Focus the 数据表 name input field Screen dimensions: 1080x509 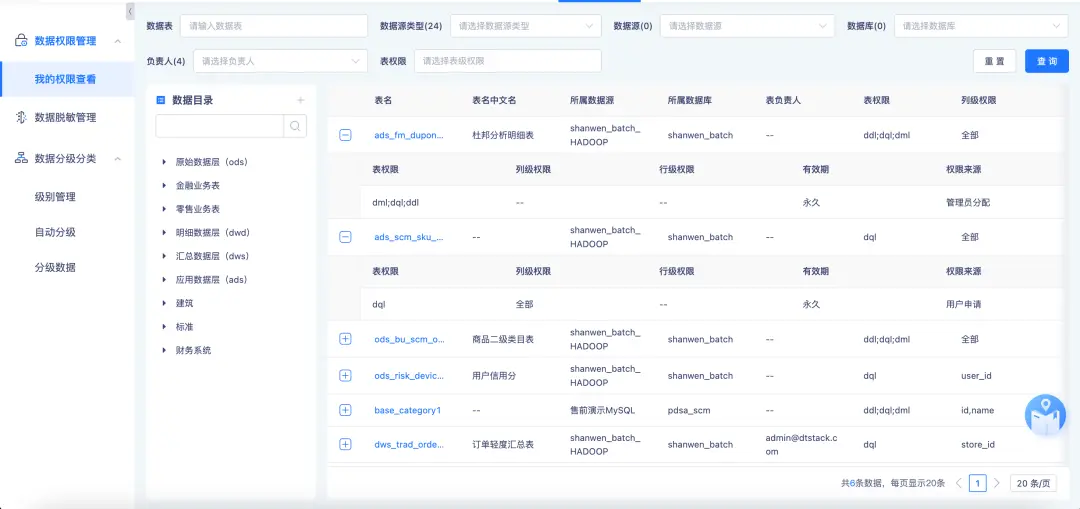coord(274,26)
